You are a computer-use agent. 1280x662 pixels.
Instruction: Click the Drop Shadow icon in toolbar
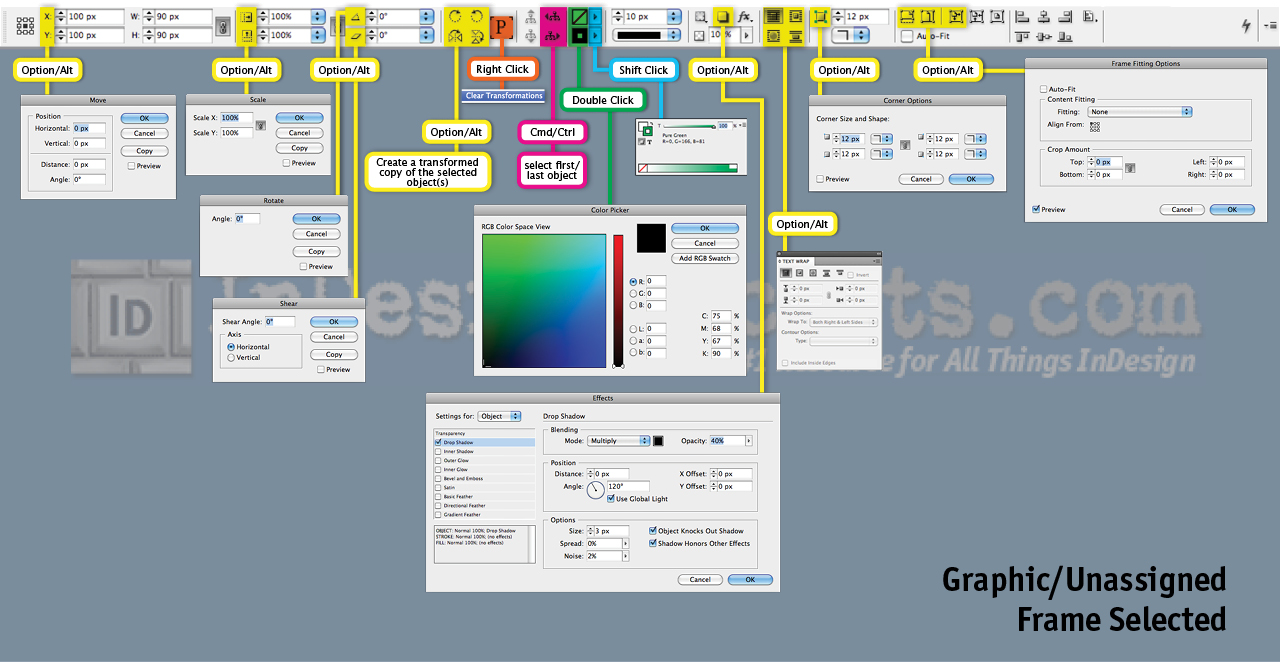(722, 17)
